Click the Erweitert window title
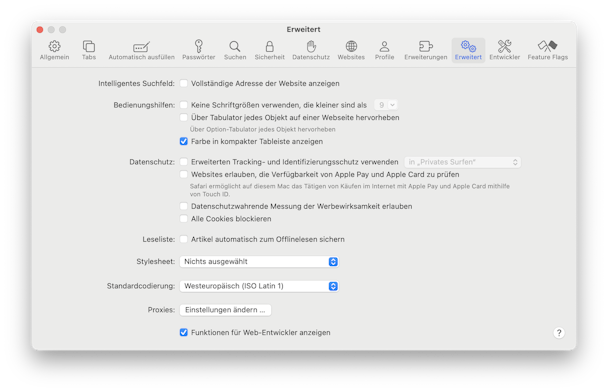This screenshot has width=608, height=392. click(x=304, y=29)
